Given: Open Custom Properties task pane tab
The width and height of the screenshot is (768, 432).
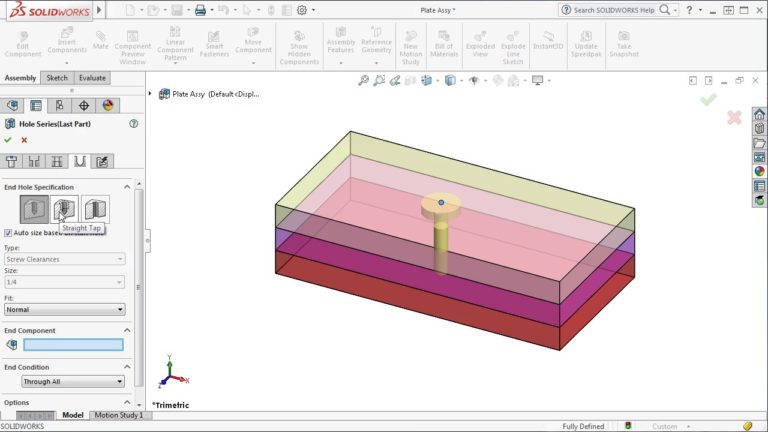Looking at the screenshot, I should 759,186.
